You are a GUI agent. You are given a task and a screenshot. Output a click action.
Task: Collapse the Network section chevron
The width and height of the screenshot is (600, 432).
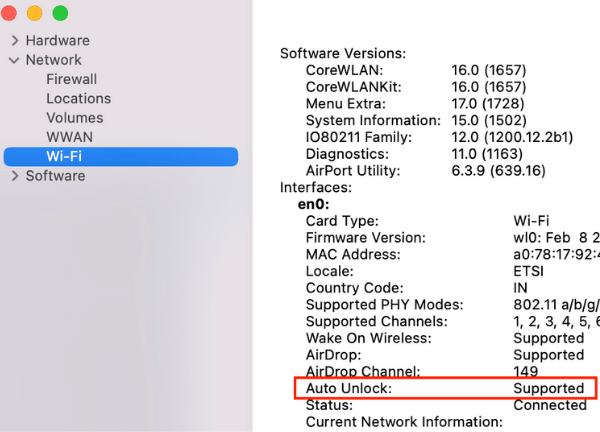point(14,60)
